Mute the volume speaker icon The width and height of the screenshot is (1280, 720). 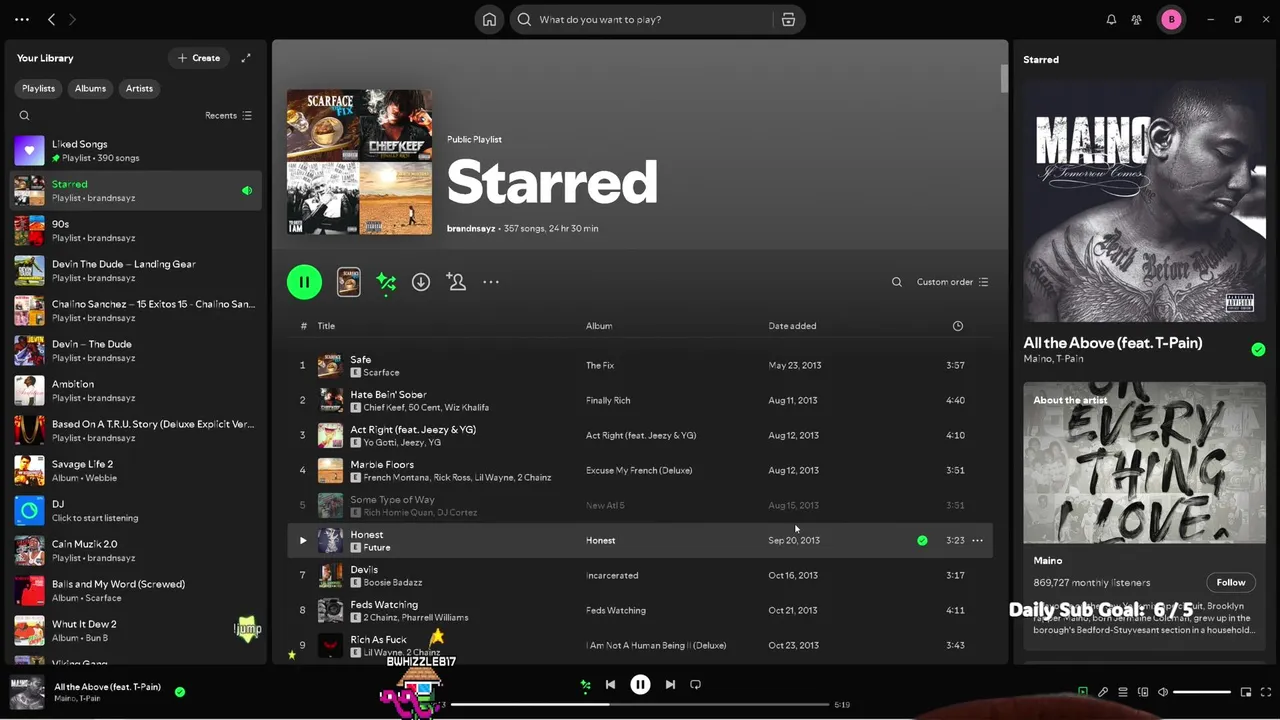click(x=1163, y=692)
